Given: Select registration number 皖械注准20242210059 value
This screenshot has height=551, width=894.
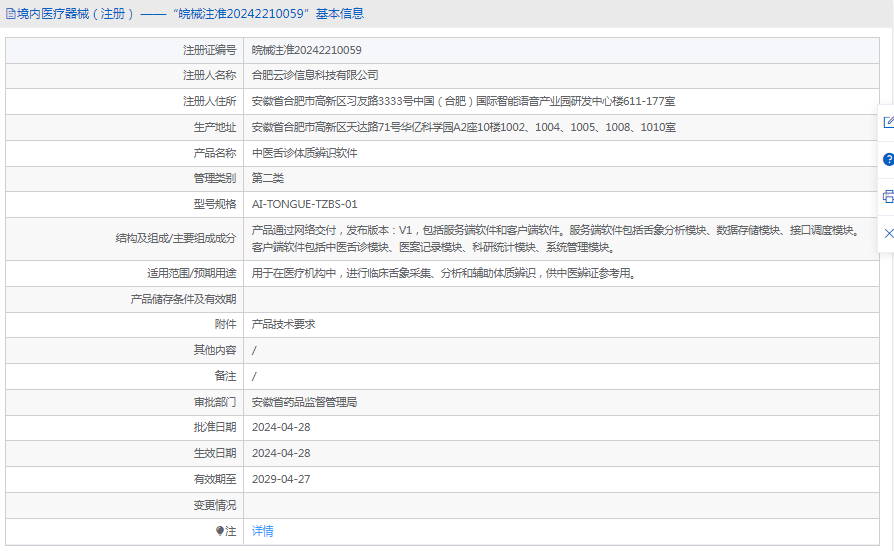Looking at the screenshot, I should (306, 50).
